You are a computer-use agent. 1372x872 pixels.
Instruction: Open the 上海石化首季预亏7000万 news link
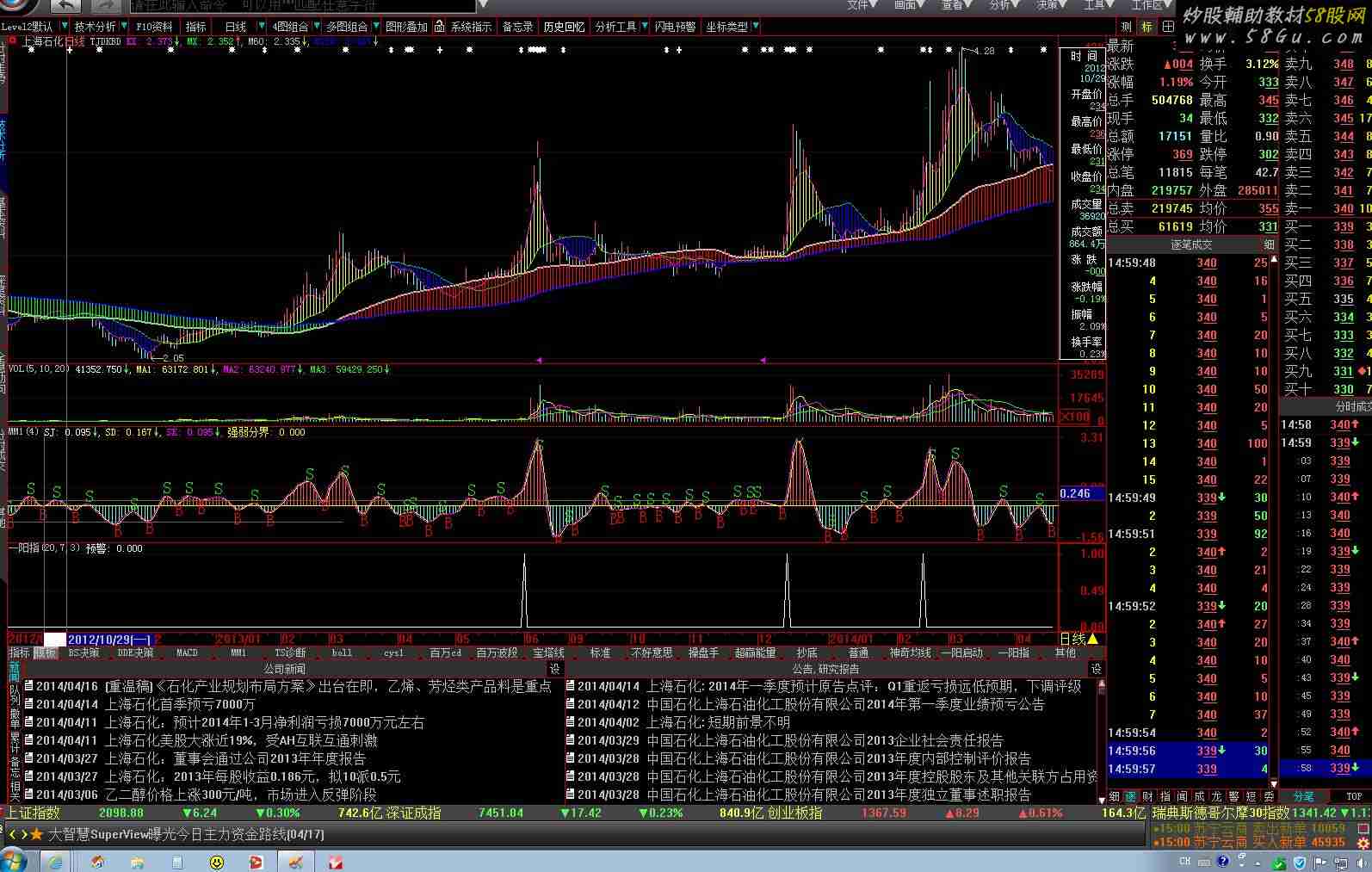(x=180, y=704)
